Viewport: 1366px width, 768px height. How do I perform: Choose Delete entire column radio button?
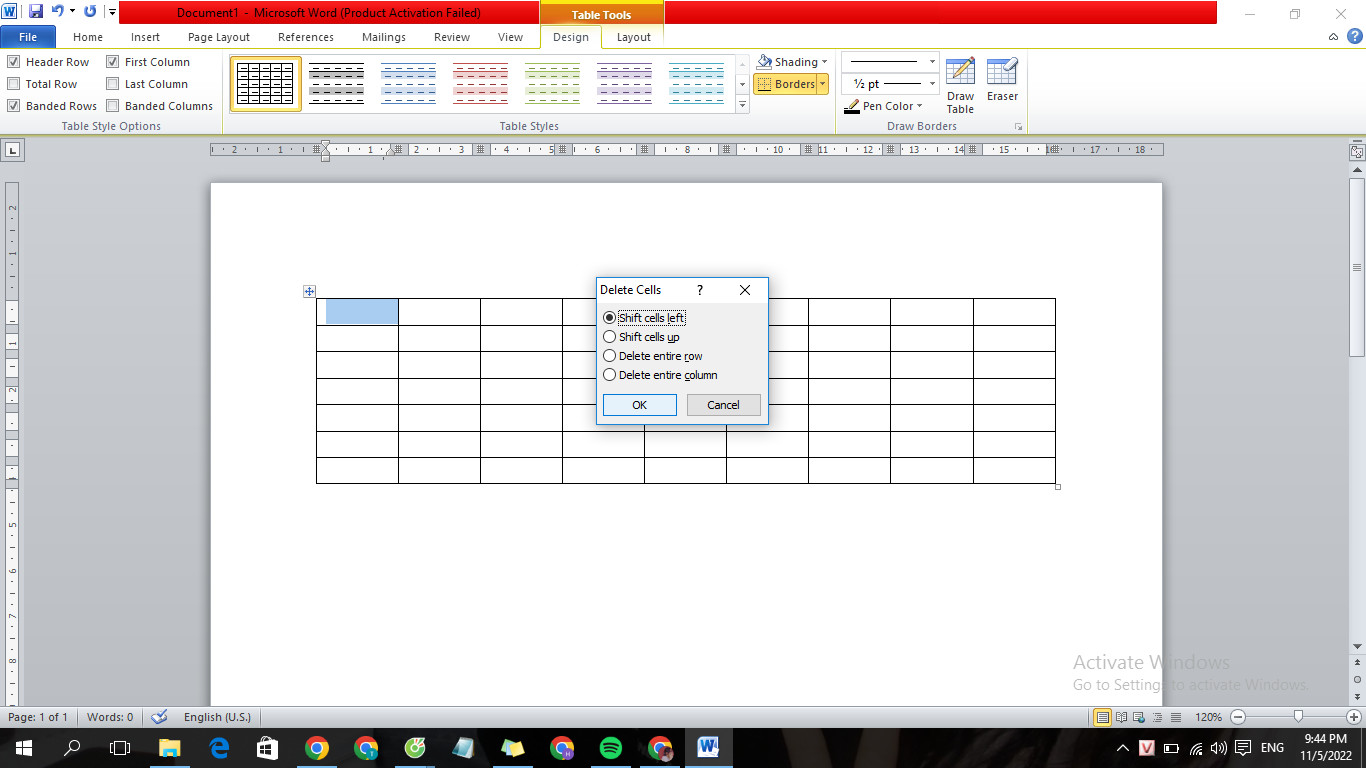610,375
